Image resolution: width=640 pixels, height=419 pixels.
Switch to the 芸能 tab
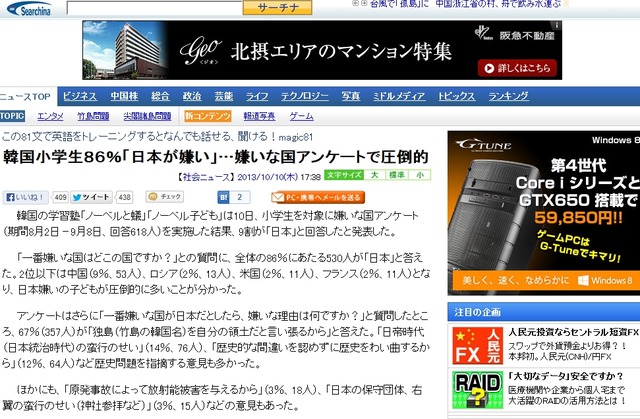tap(224, 96)
